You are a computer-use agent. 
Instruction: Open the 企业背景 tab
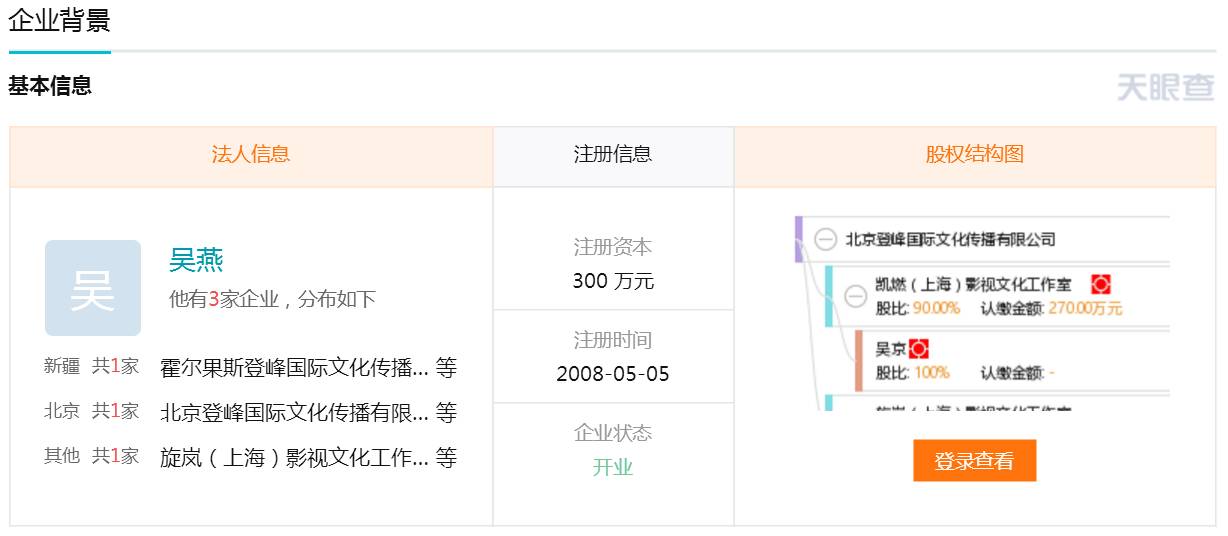[59, 21]
